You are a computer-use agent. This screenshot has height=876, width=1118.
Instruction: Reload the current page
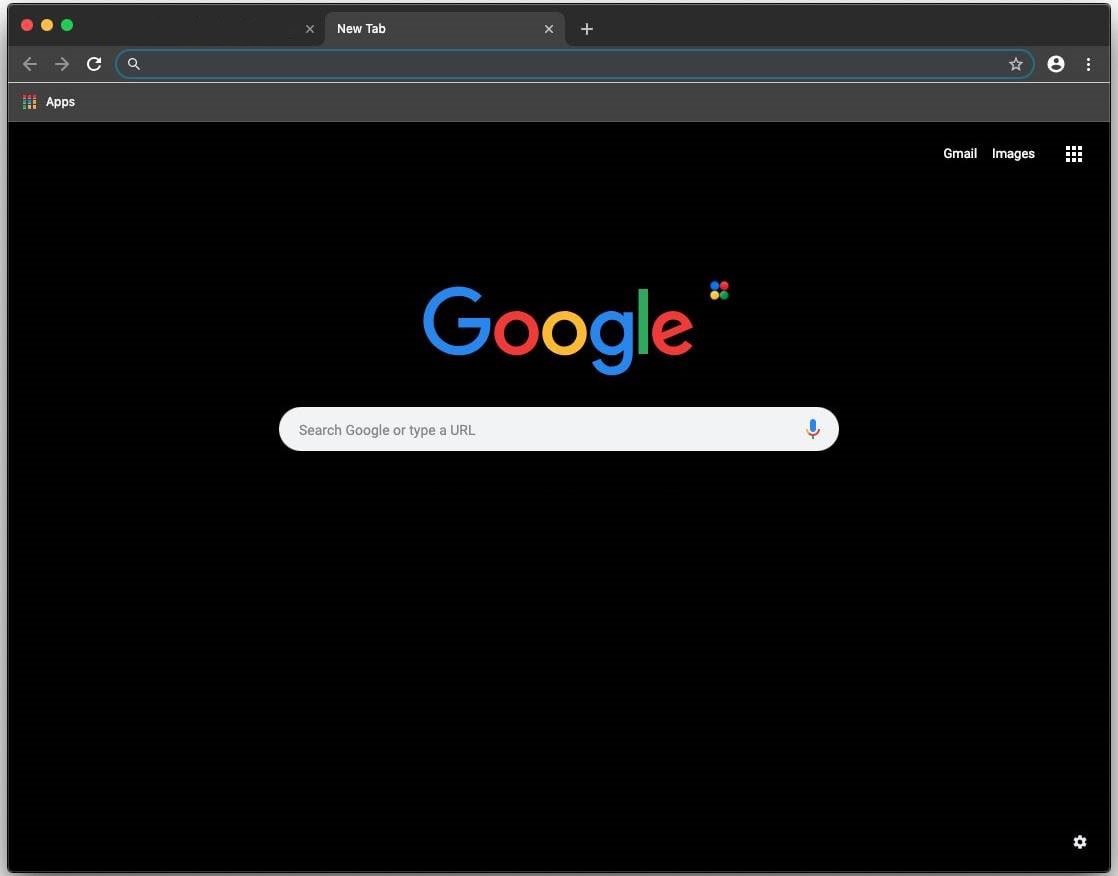click(x=94, y=64)
